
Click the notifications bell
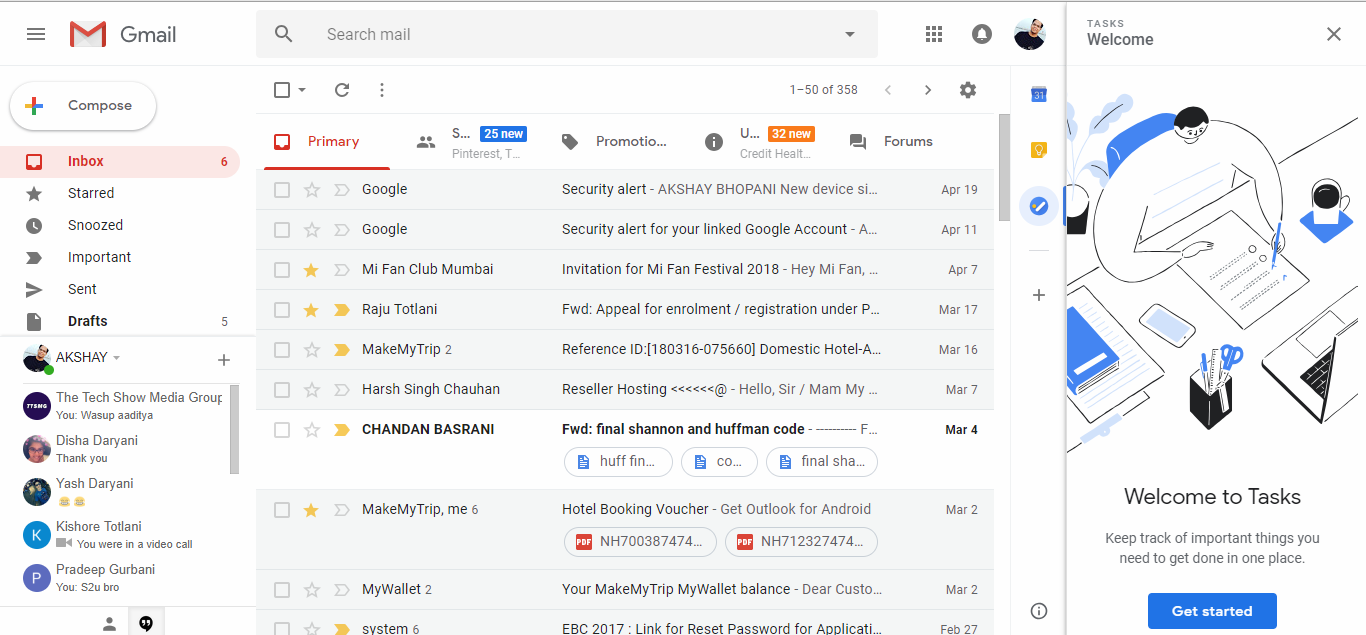981,33
